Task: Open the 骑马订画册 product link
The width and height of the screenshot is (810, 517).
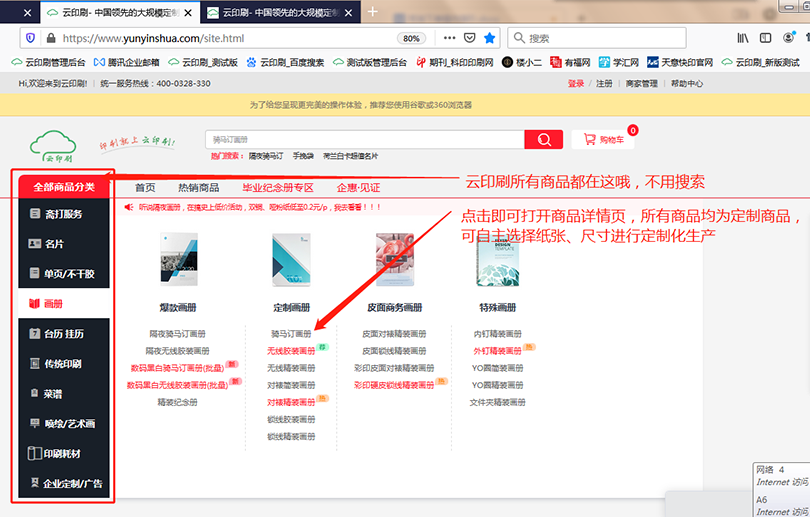Action: 291,334
